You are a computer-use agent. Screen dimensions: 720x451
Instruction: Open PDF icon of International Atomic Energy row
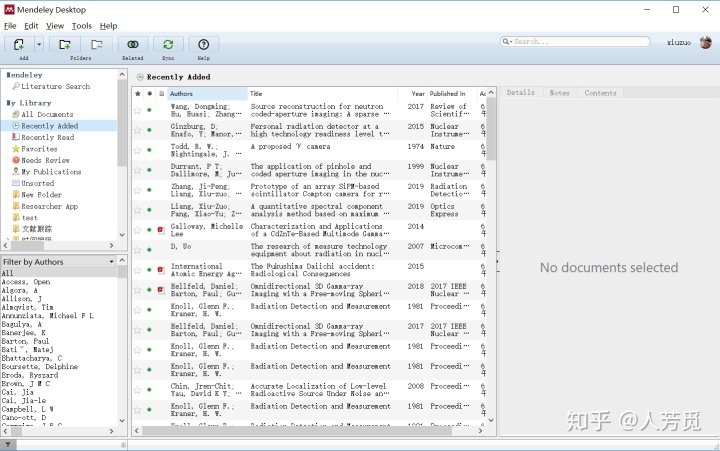(x=161, y=270)
